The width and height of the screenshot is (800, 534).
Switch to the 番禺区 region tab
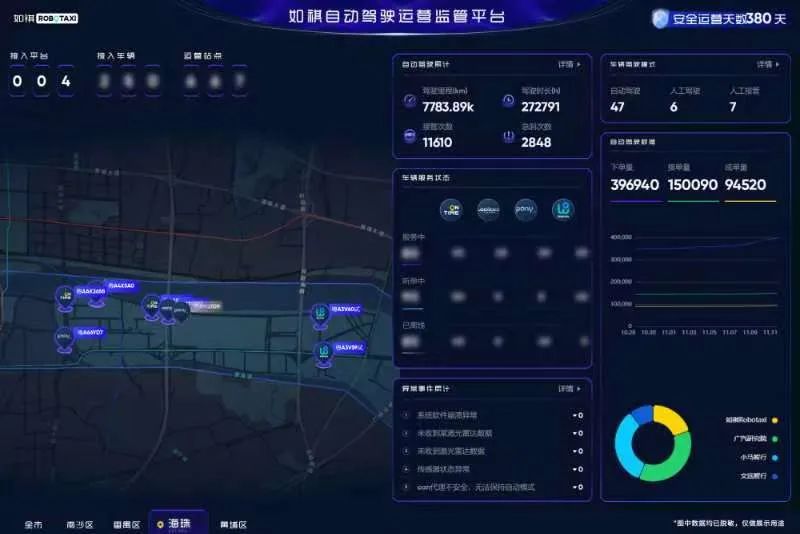pos(127,524)
